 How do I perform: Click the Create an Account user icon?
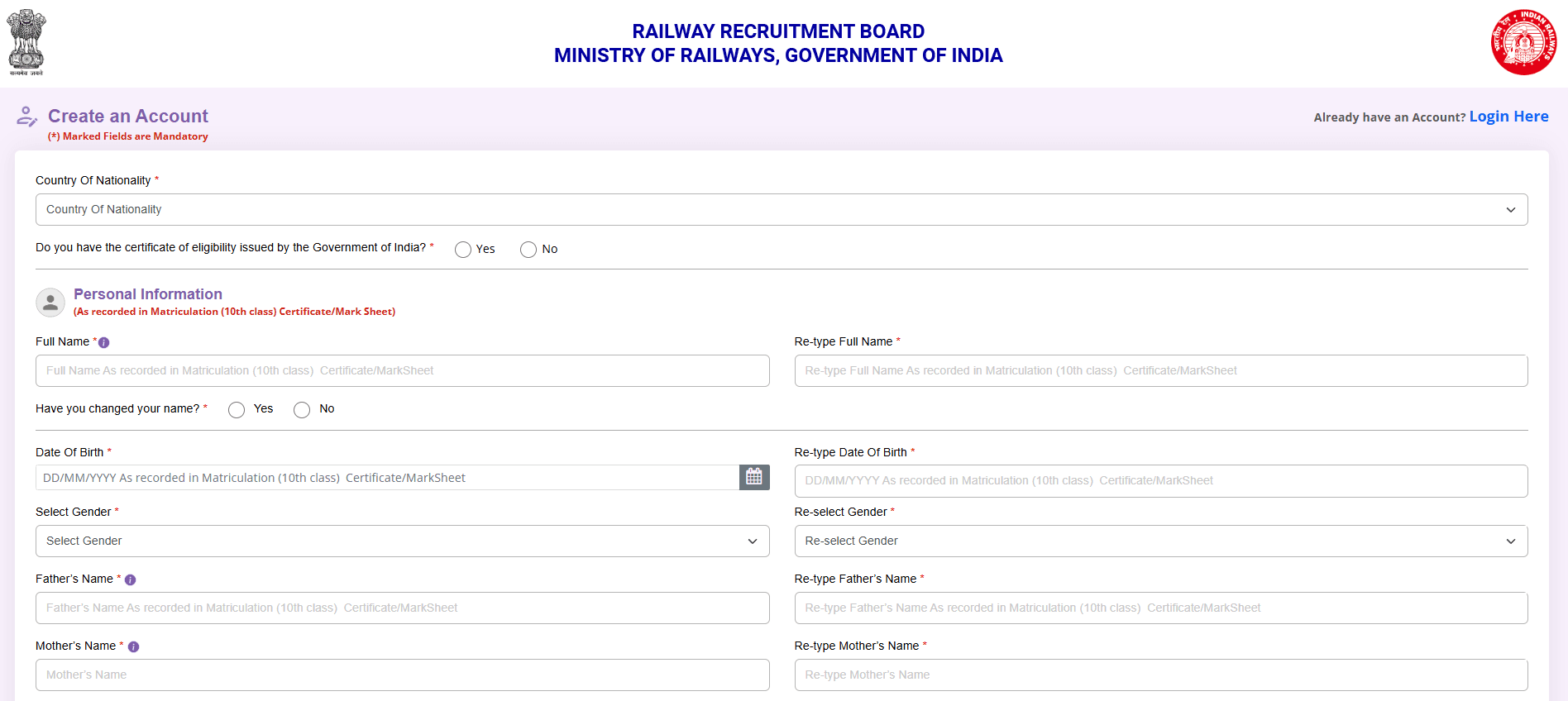[27, 117]
